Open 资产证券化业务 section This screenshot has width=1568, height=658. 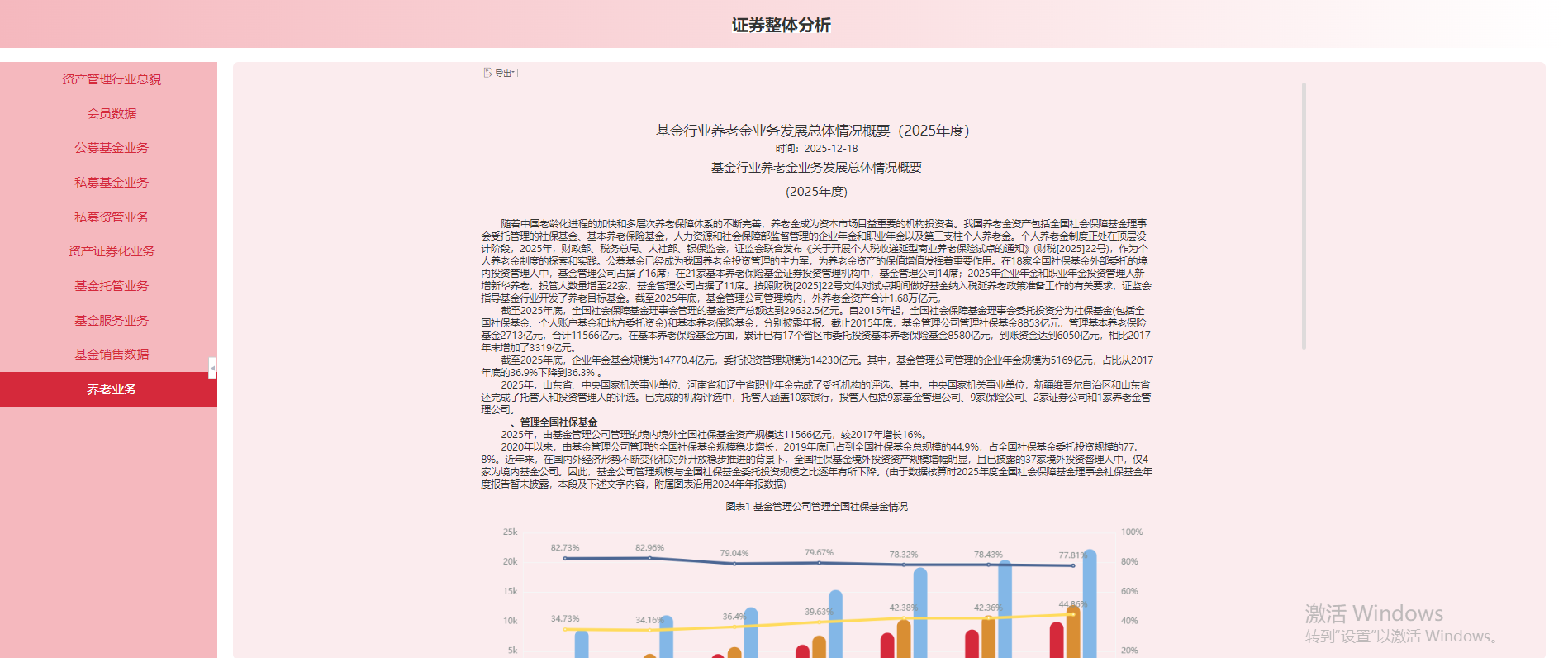click(112, 251)
